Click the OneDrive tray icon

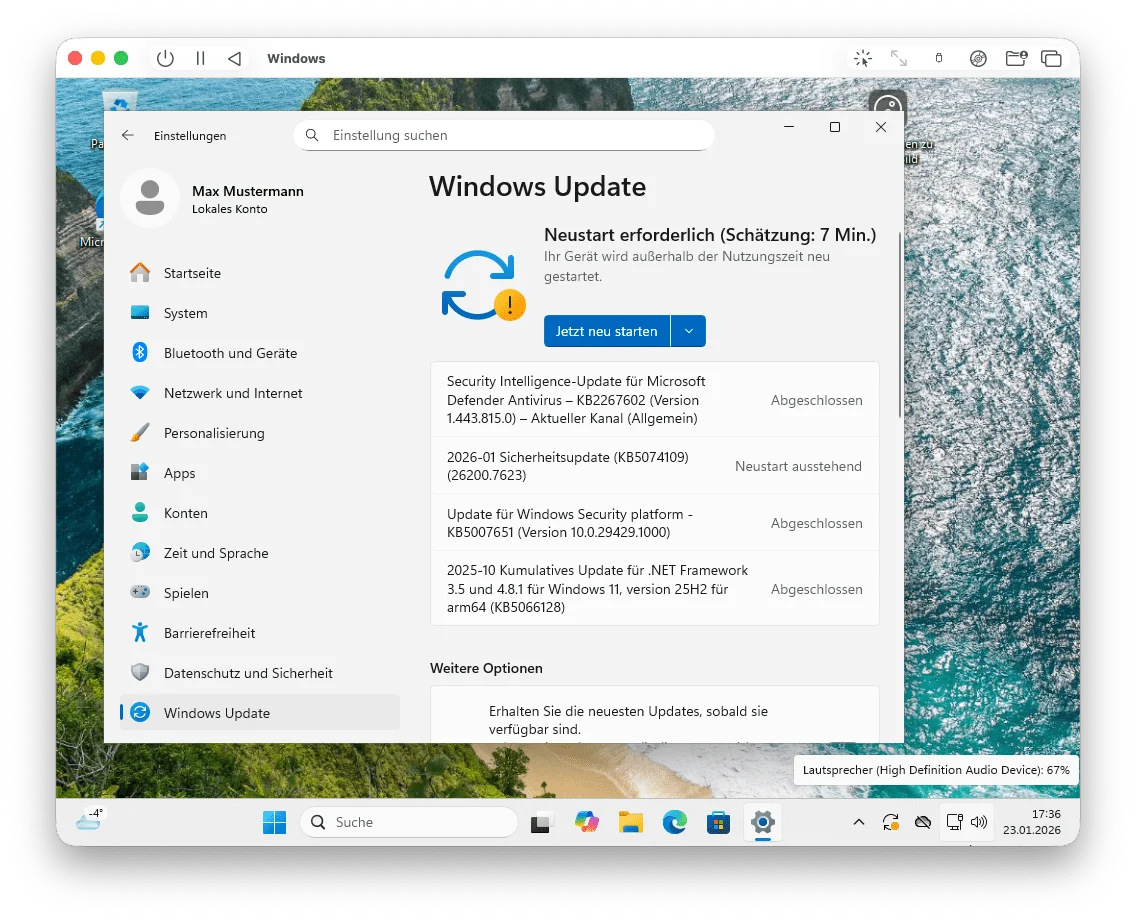[x=922, y=822]
